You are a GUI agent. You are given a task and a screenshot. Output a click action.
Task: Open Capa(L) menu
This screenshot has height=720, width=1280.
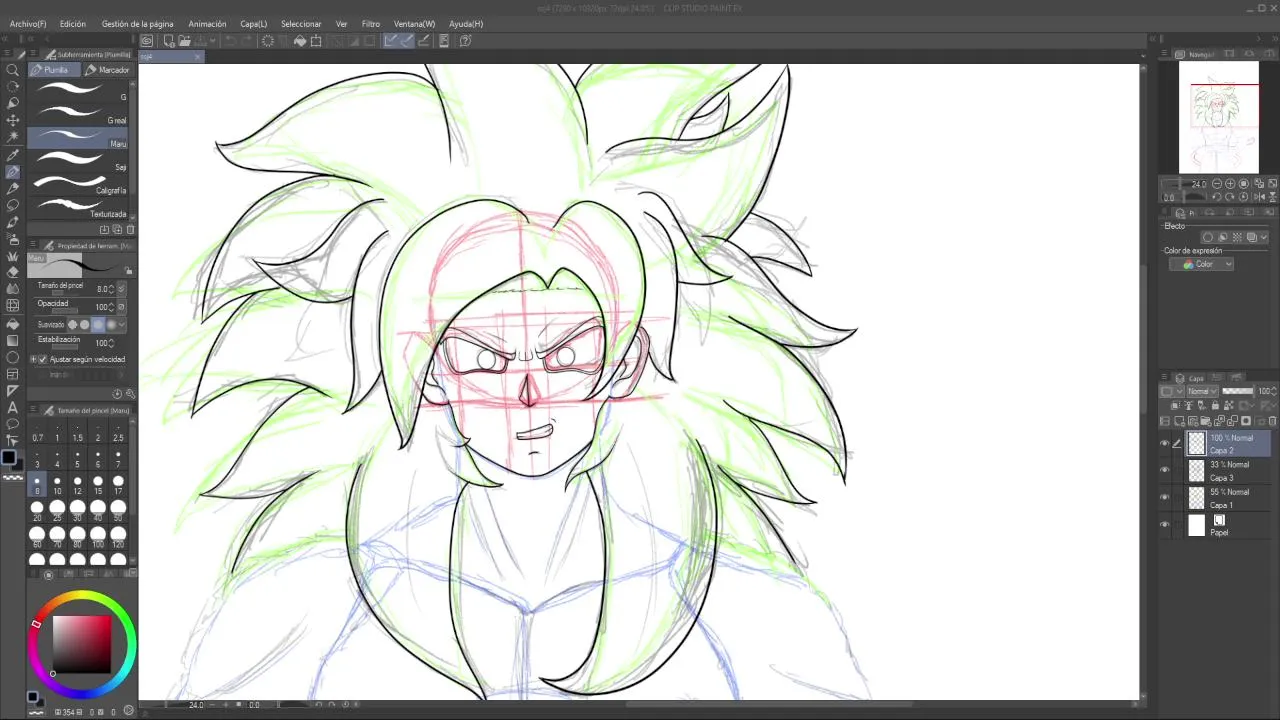(x=254, y=24)
